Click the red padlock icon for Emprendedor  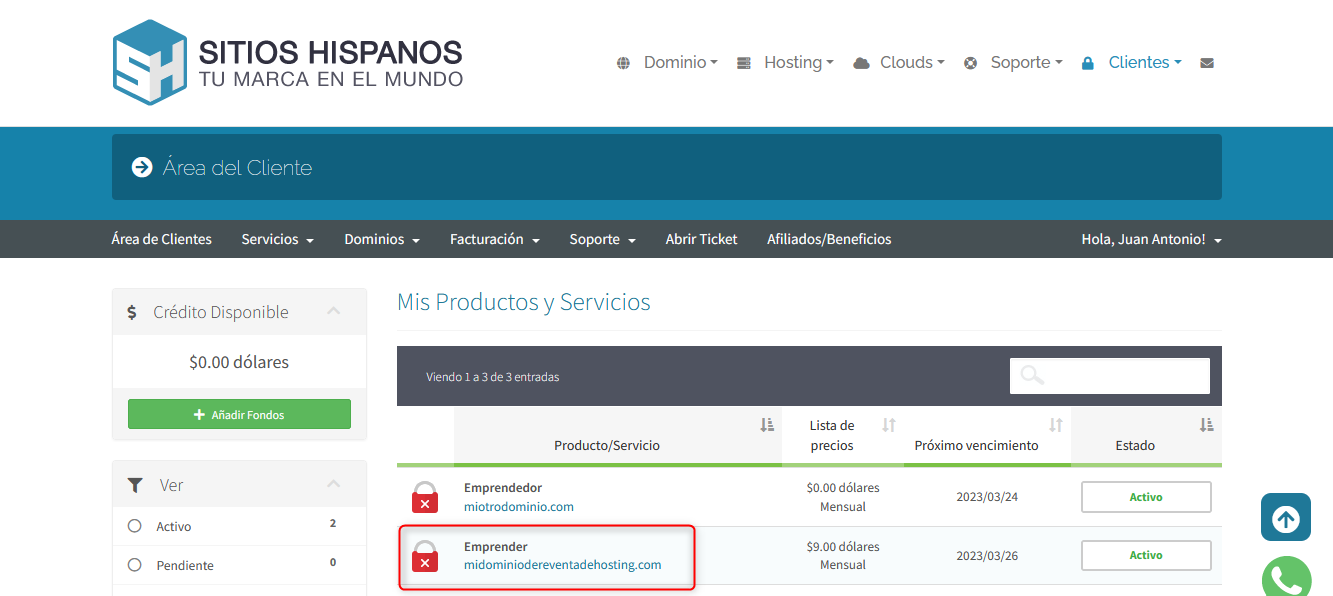coord(425,497)
